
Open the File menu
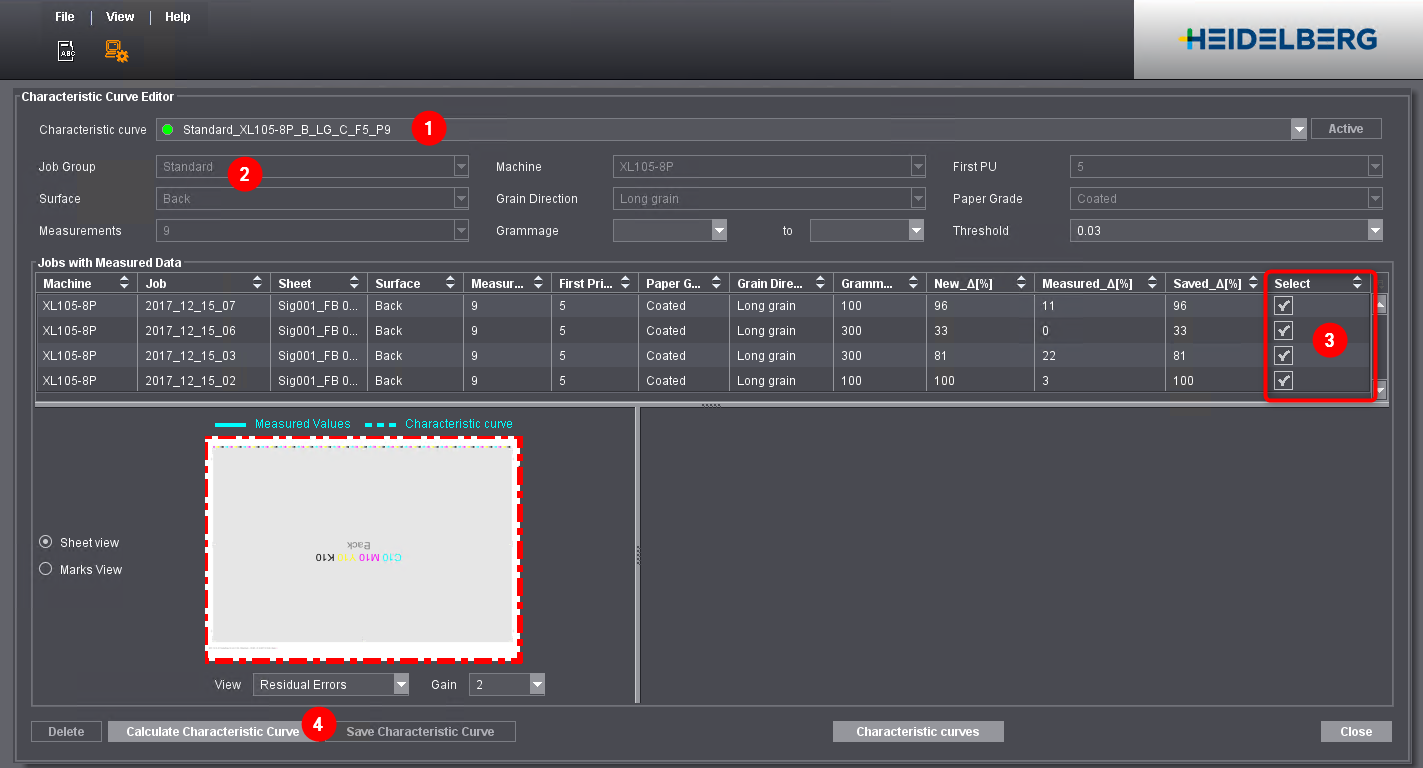[65, 17]
